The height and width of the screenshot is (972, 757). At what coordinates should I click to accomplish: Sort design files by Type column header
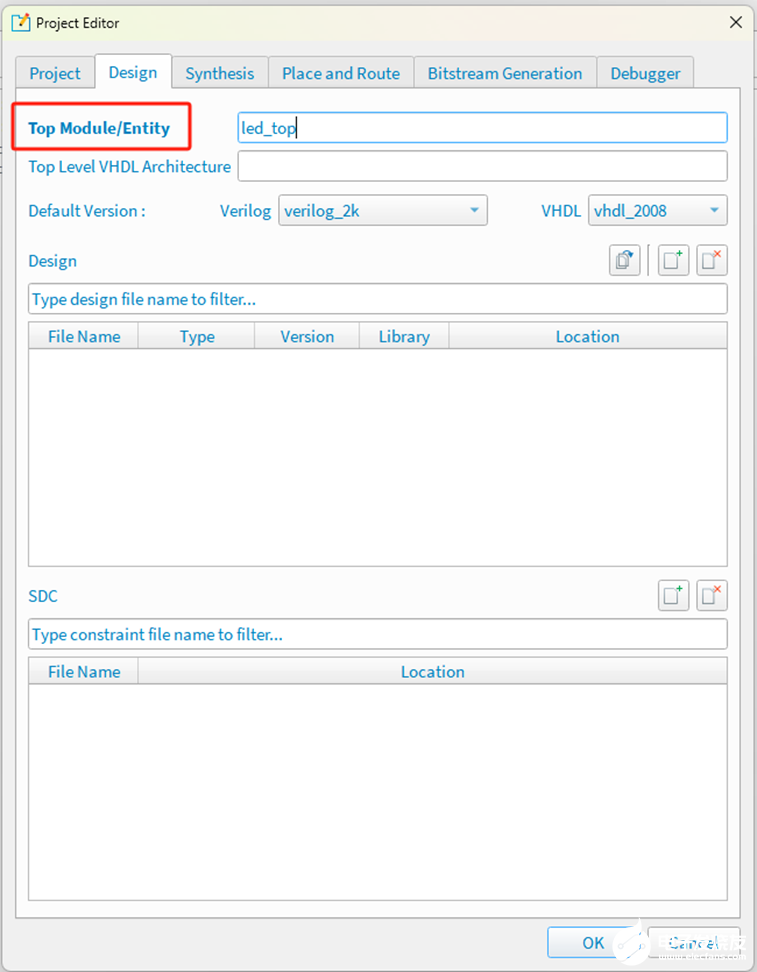pyautogui.click(x=196, y=337)
